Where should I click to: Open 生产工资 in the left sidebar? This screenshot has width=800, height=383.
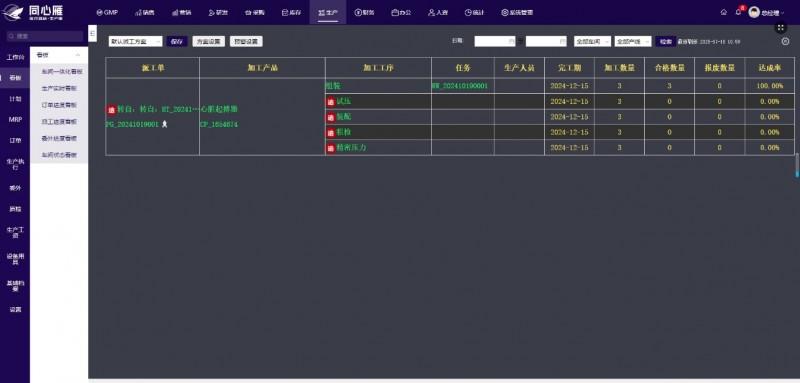tap(15, 232)
